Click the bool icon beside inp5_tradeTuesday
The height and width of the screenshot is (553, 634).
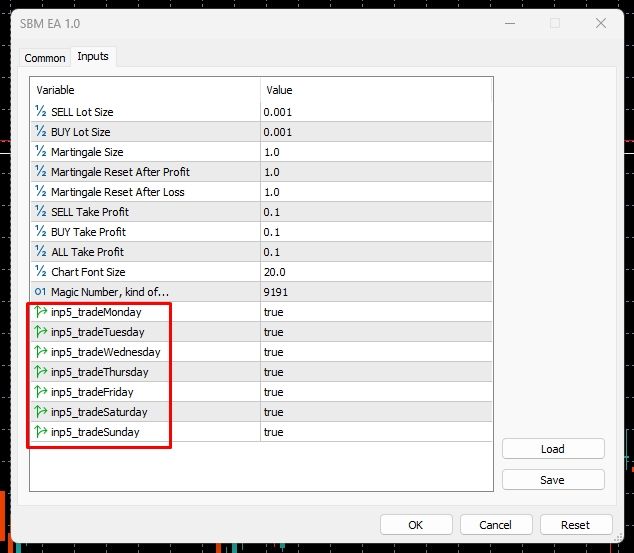(40, 331)
